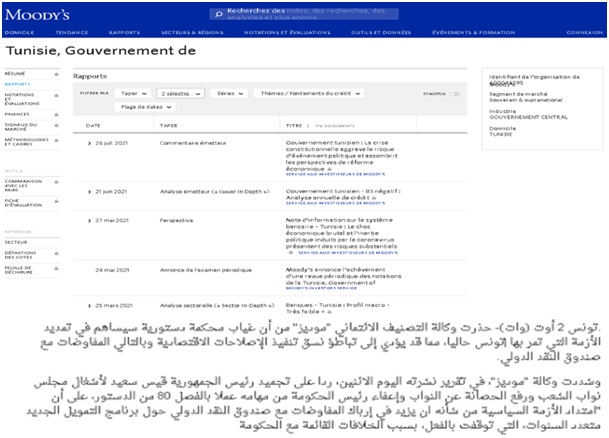
Task: Click the Connexion login link
Action: [x=585, y=33]
